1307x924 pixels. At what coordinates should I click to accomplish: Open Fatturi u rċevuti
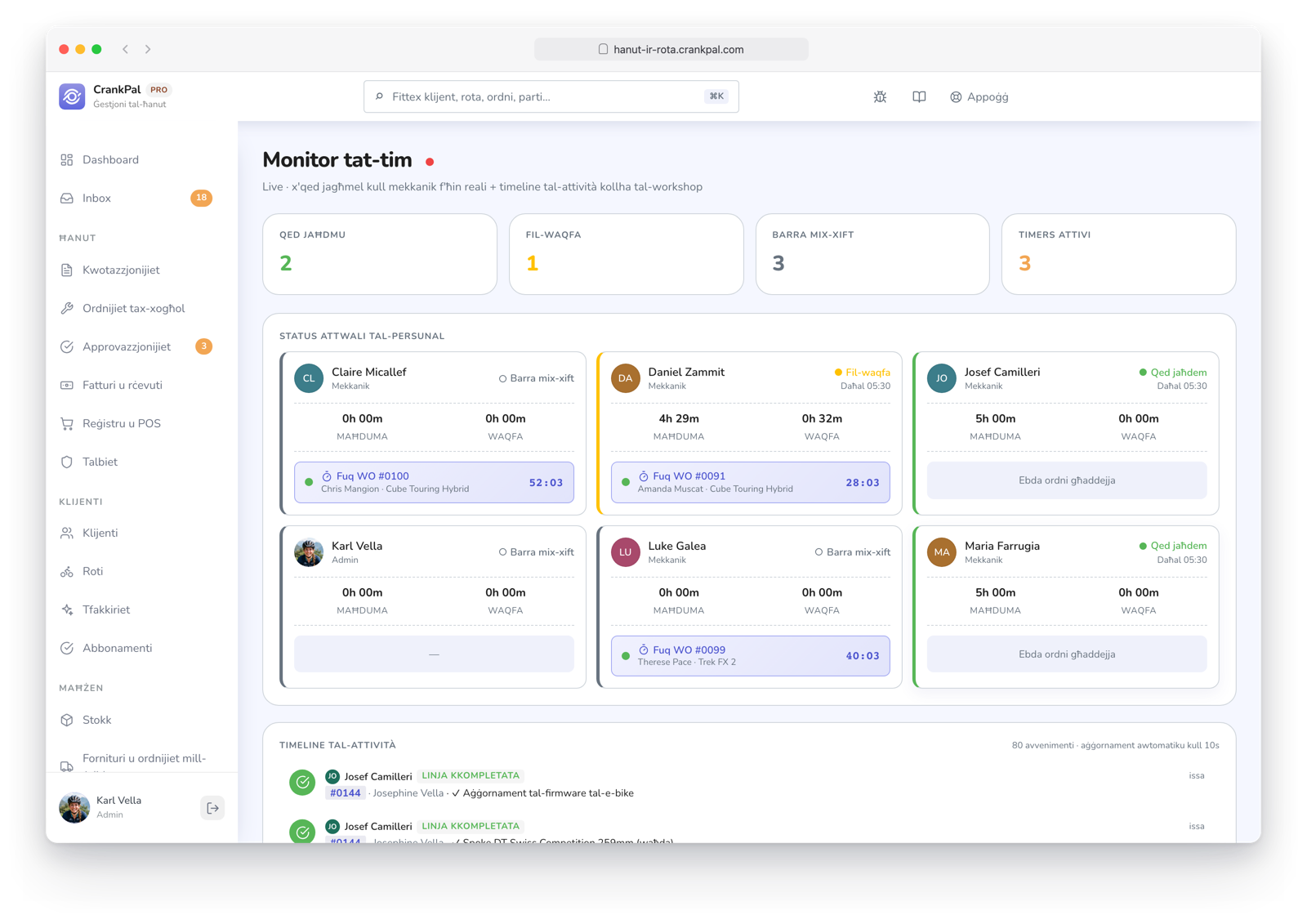[136, 385]
